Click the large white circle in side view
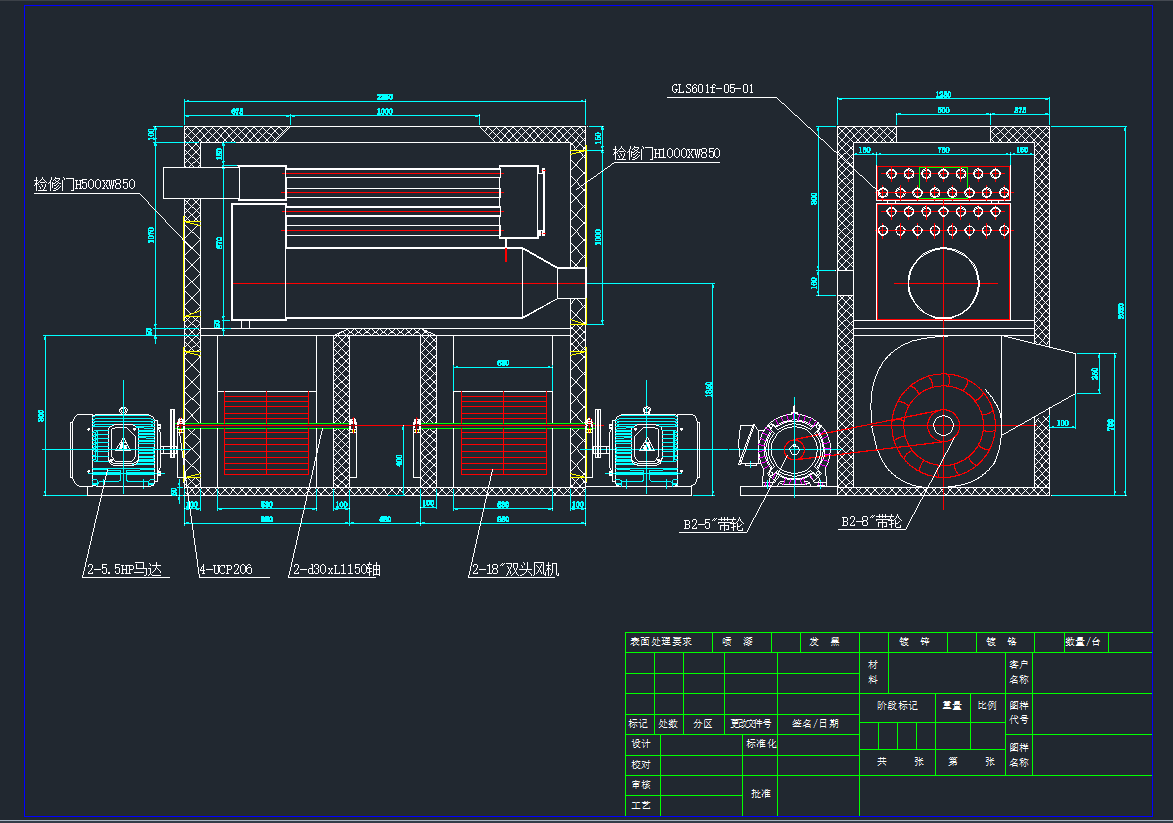The width and height of the screenshot is (1173, 823). (943, 284)
